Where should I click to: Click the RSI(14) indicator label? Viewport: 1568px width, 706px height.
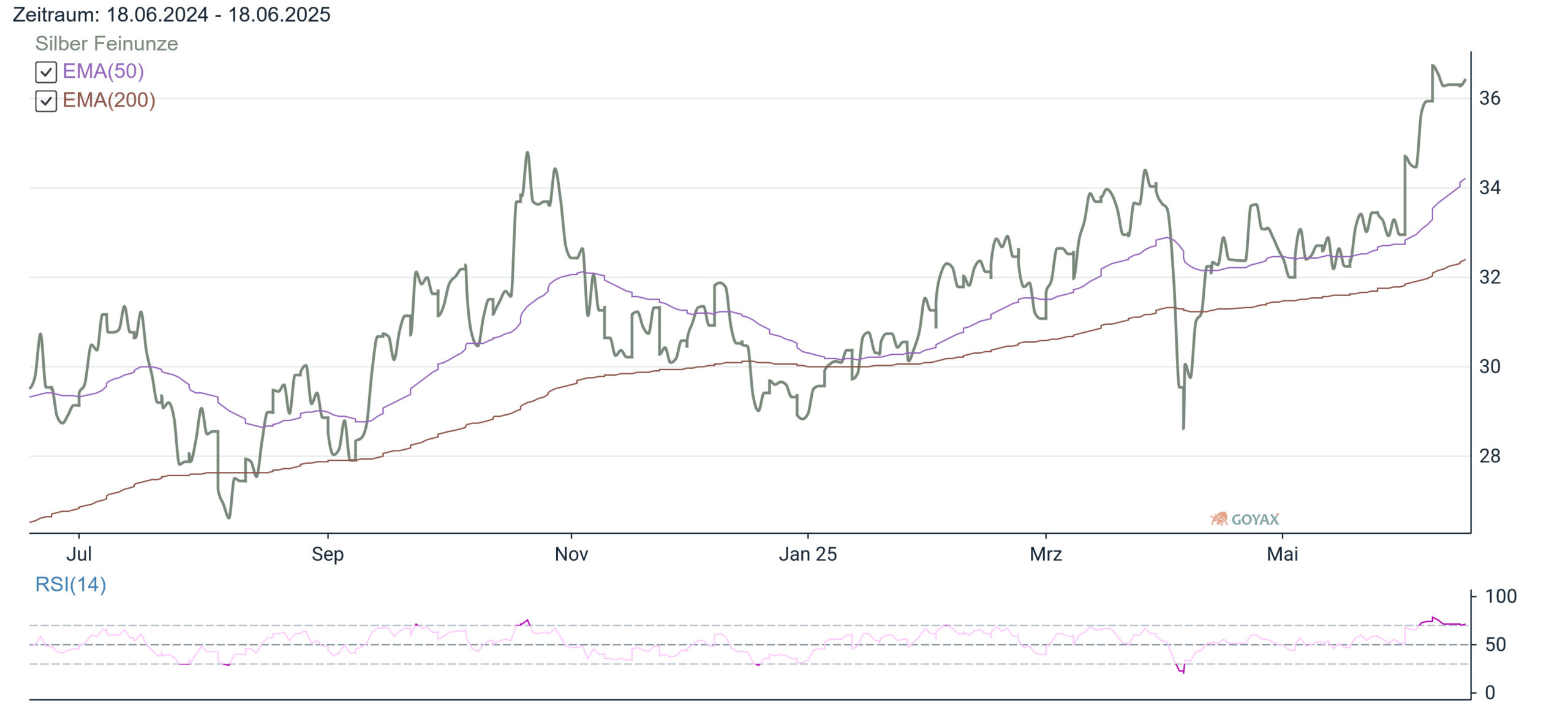[70, 584]
